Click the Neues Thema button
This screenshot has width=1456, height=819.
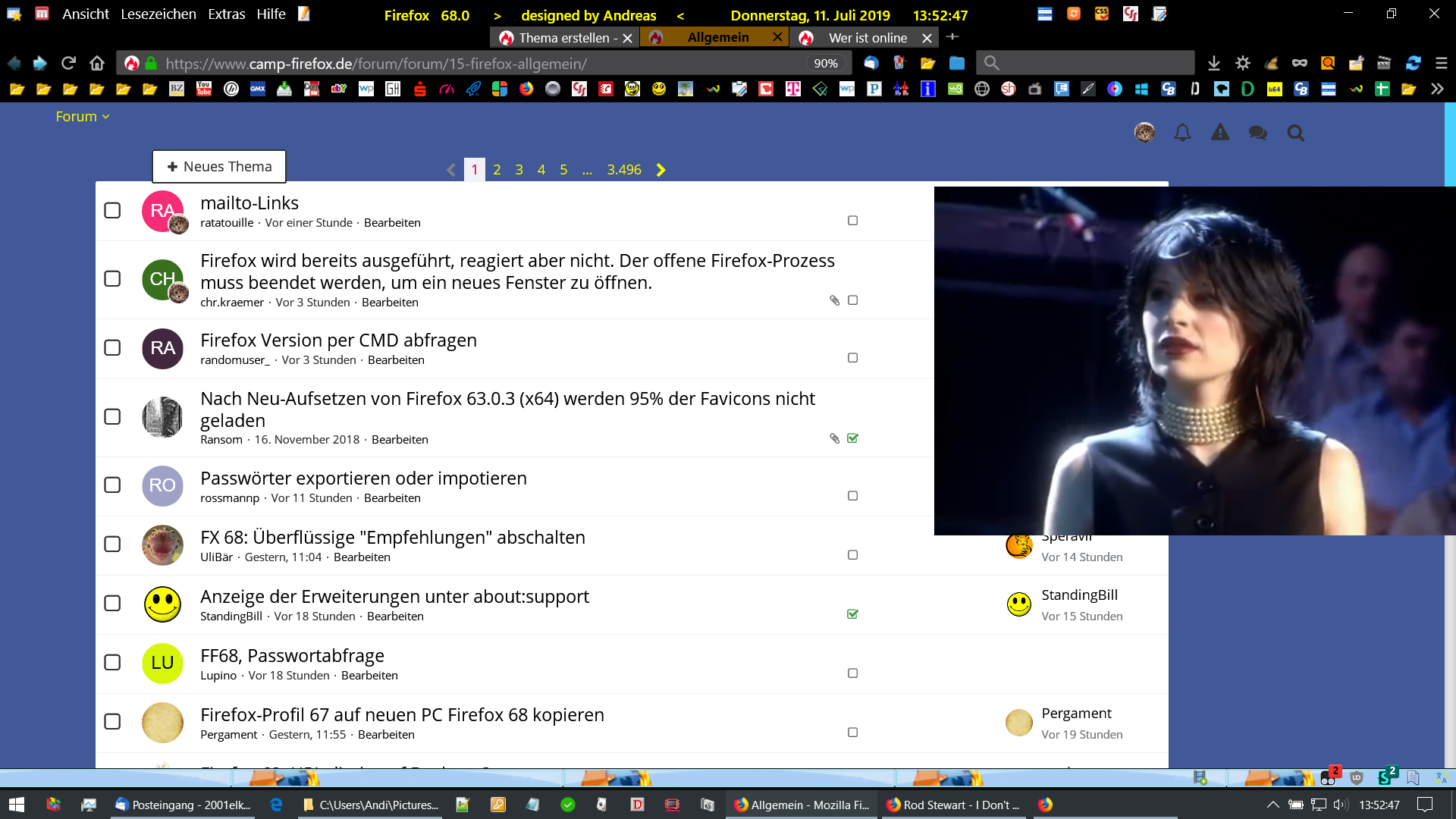[x=219, y=166]
